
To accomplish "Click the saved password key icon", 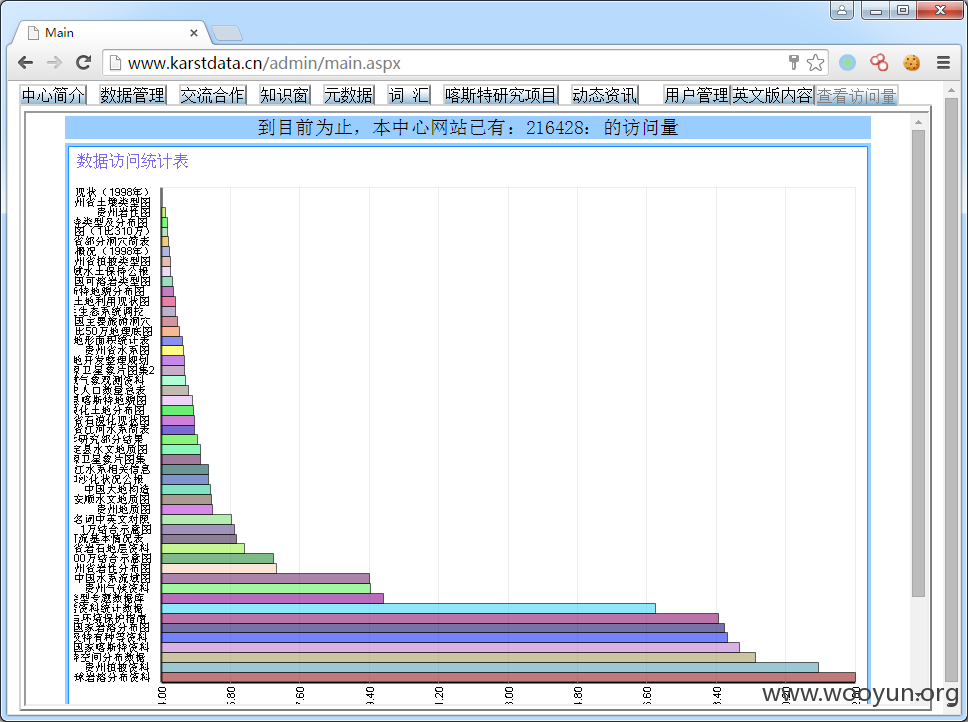I will [794, 62].
